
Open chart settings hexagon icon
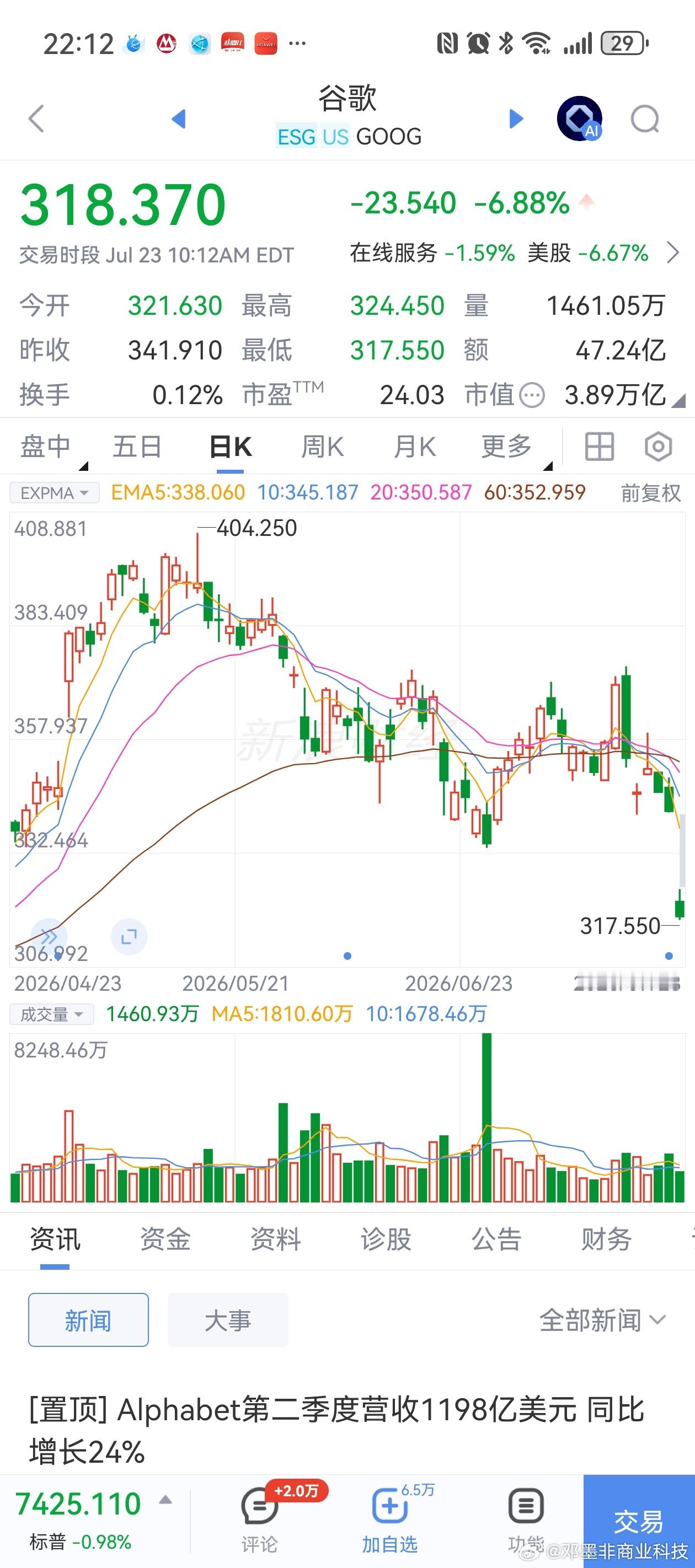point(659,447)
